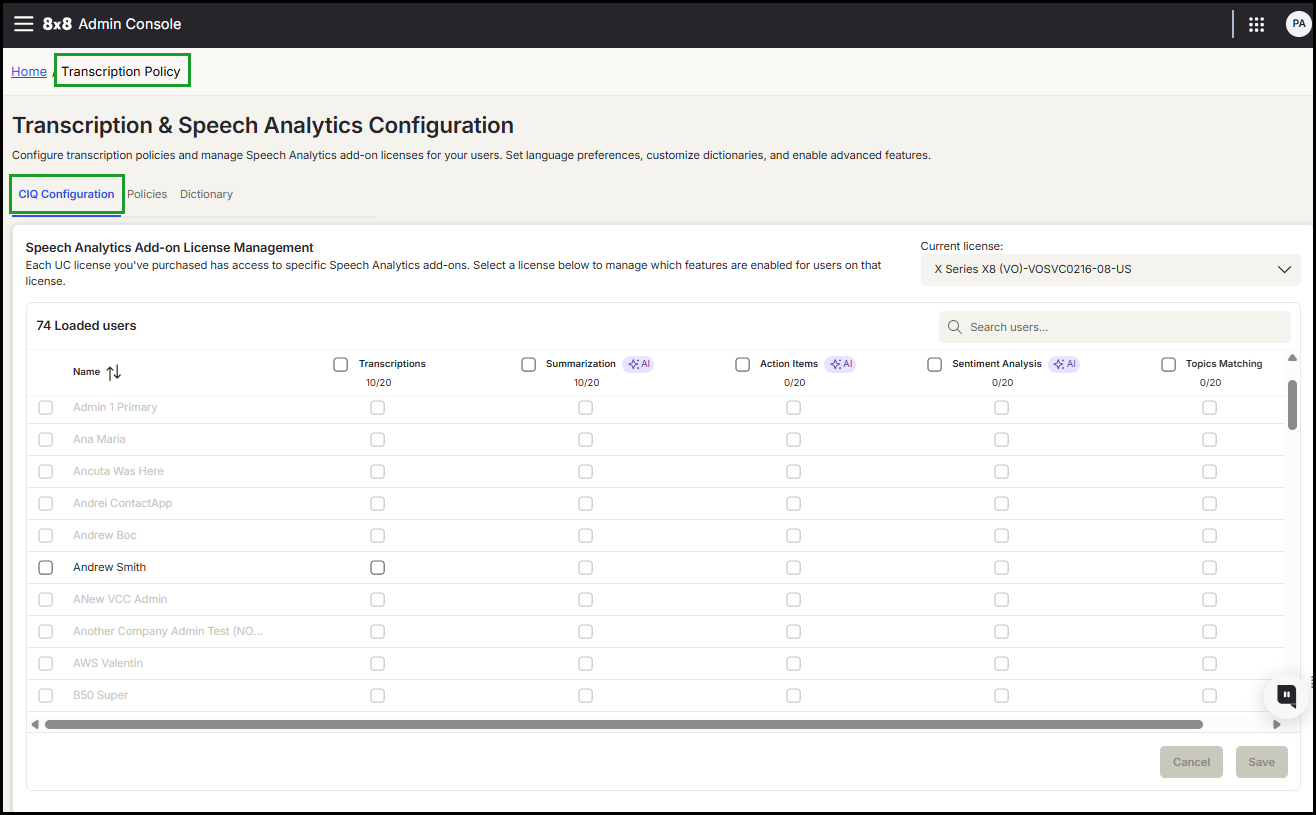Click the horizontal scrollbar right arrow

point(1276,724)
